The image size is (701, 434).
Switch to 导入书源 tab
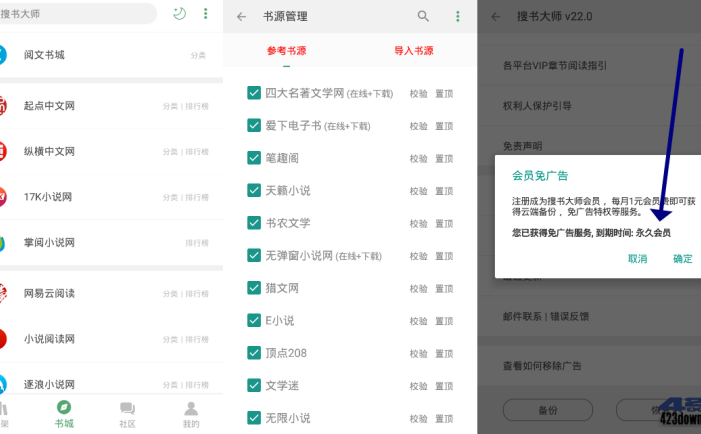414,51
